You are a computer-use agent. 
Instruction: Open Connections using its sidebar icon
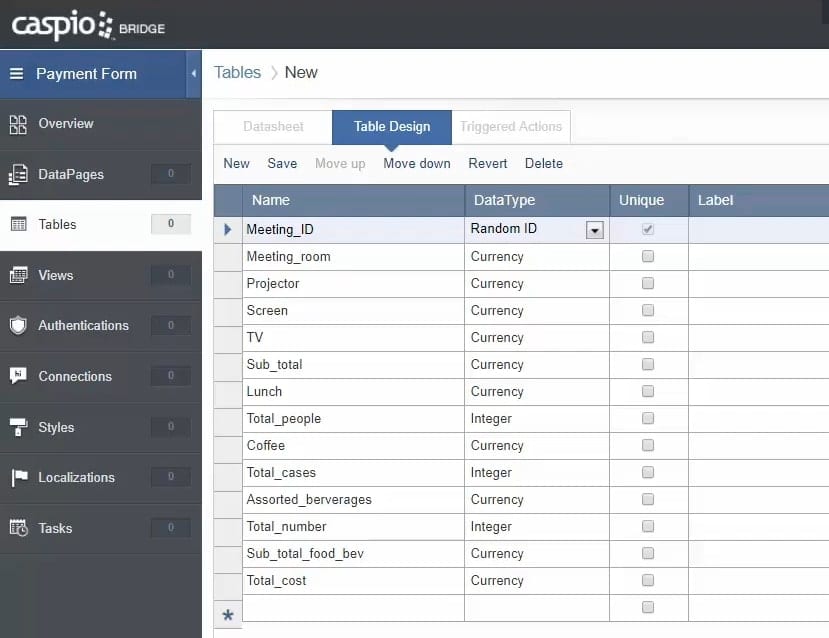(x=18, y=376)
